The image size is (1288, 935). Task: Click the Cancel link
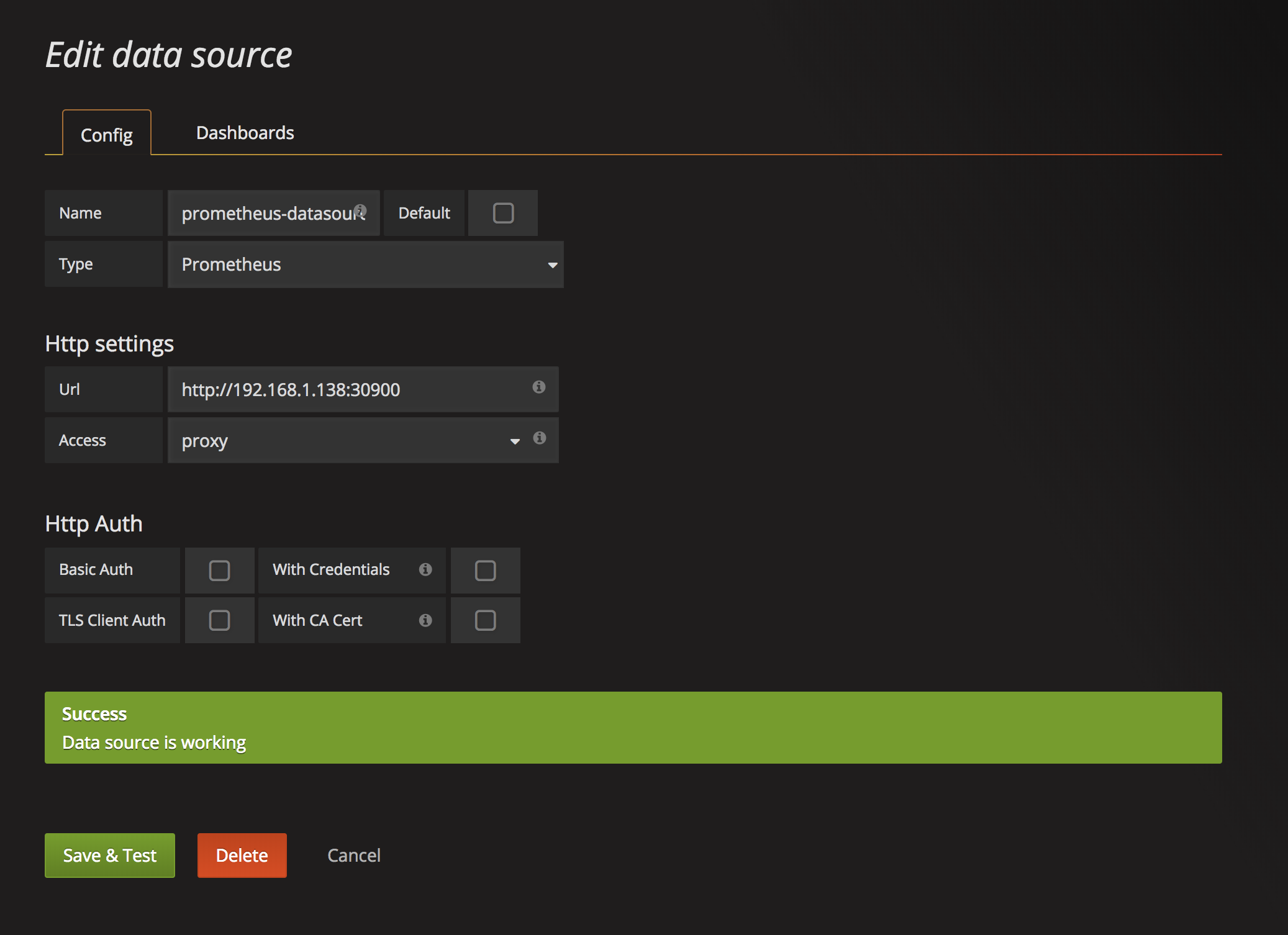tap(354, 856)
